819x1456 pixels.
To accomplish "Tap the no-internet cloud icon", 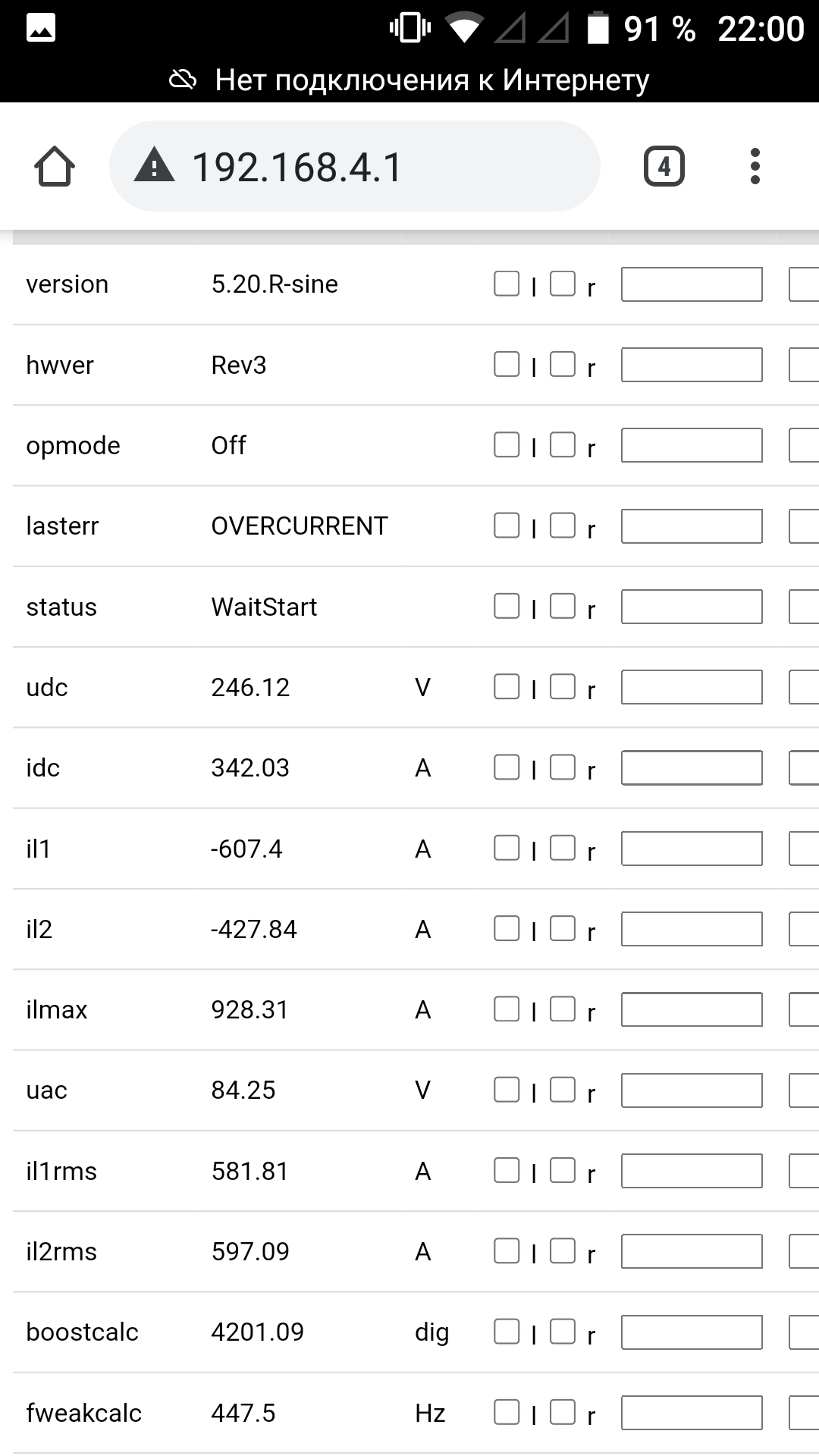I will 183,80.
